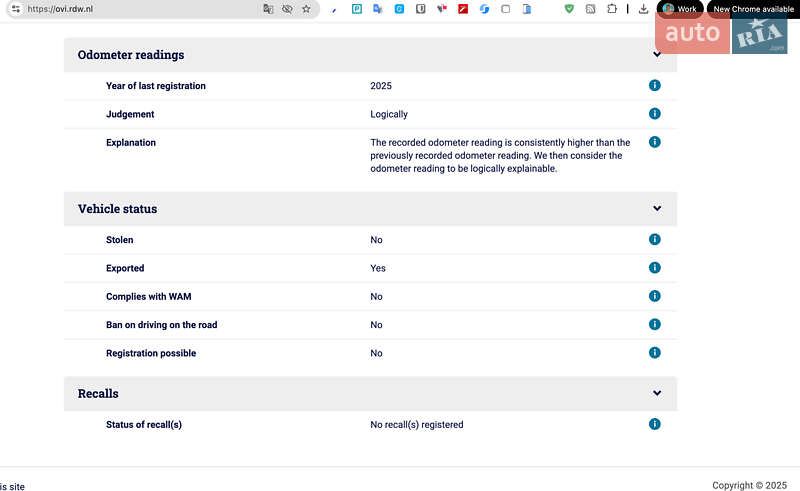Click the info icon next to Stolen
Screen dimensions: 800x491
655,240
